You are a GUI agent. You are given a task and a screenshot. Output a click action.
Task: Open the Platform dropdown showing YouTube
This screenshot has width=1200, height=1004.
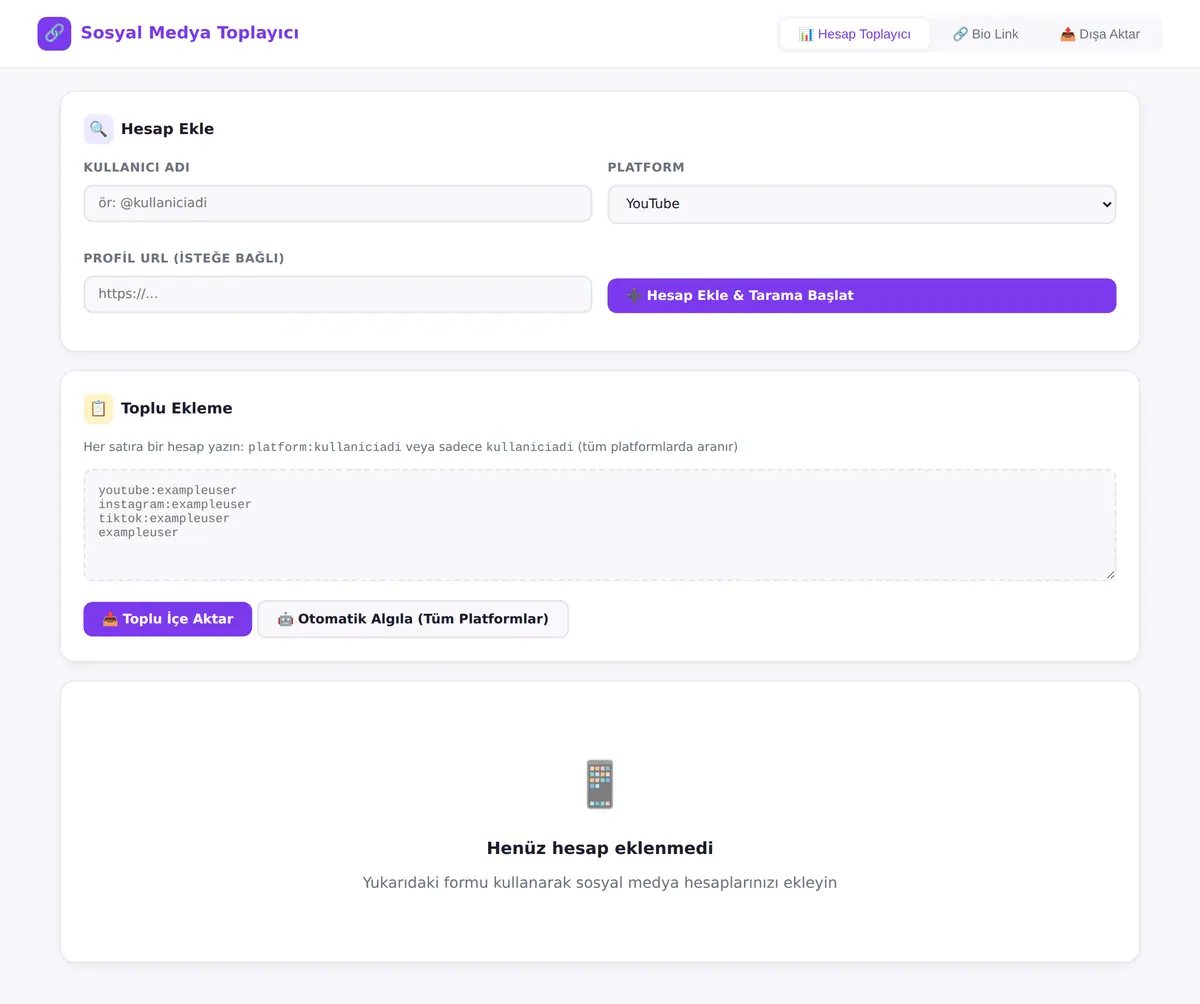pos(862,204)
